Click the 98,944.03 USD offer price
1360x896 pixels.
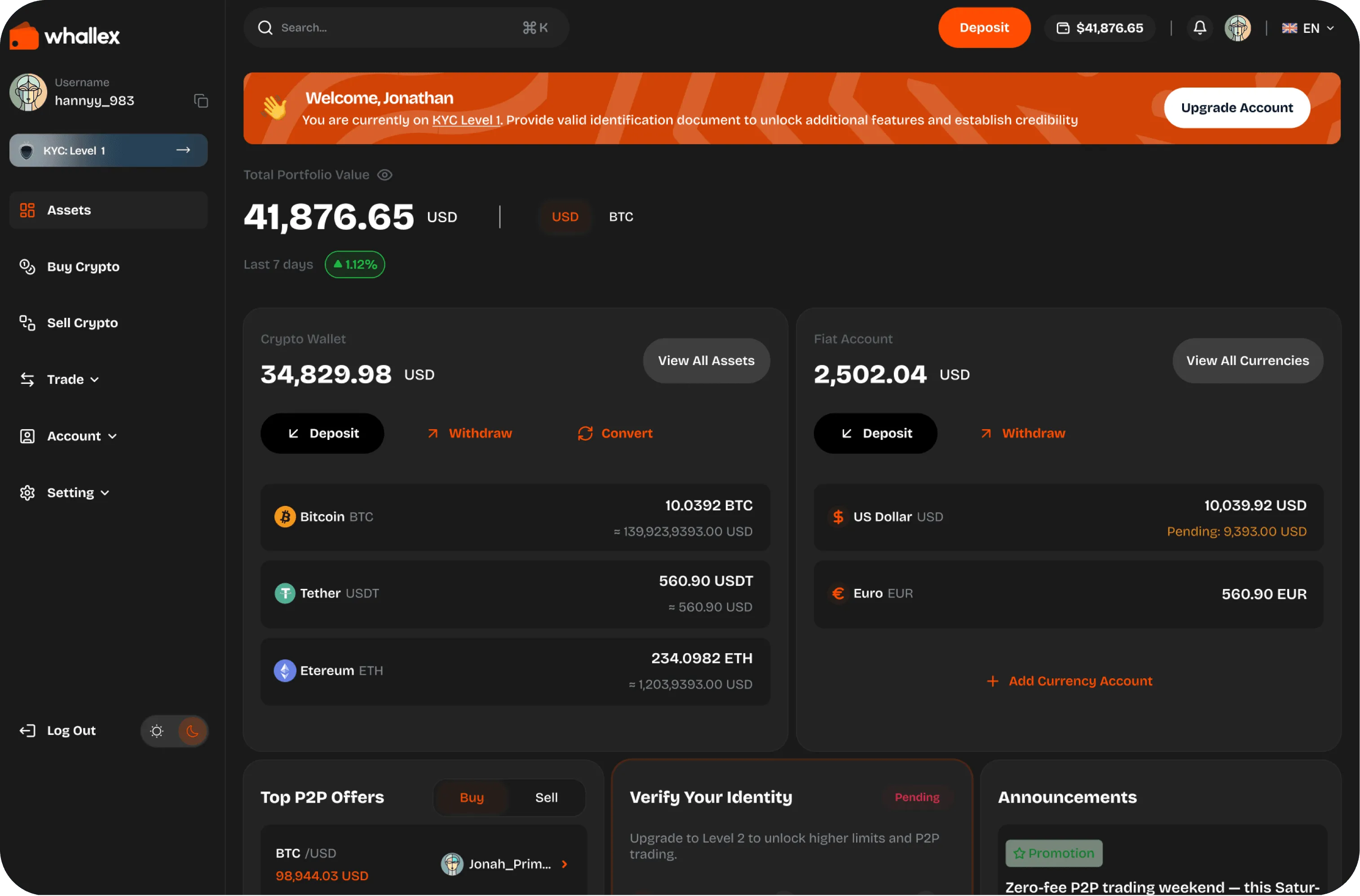coord(322,875)
